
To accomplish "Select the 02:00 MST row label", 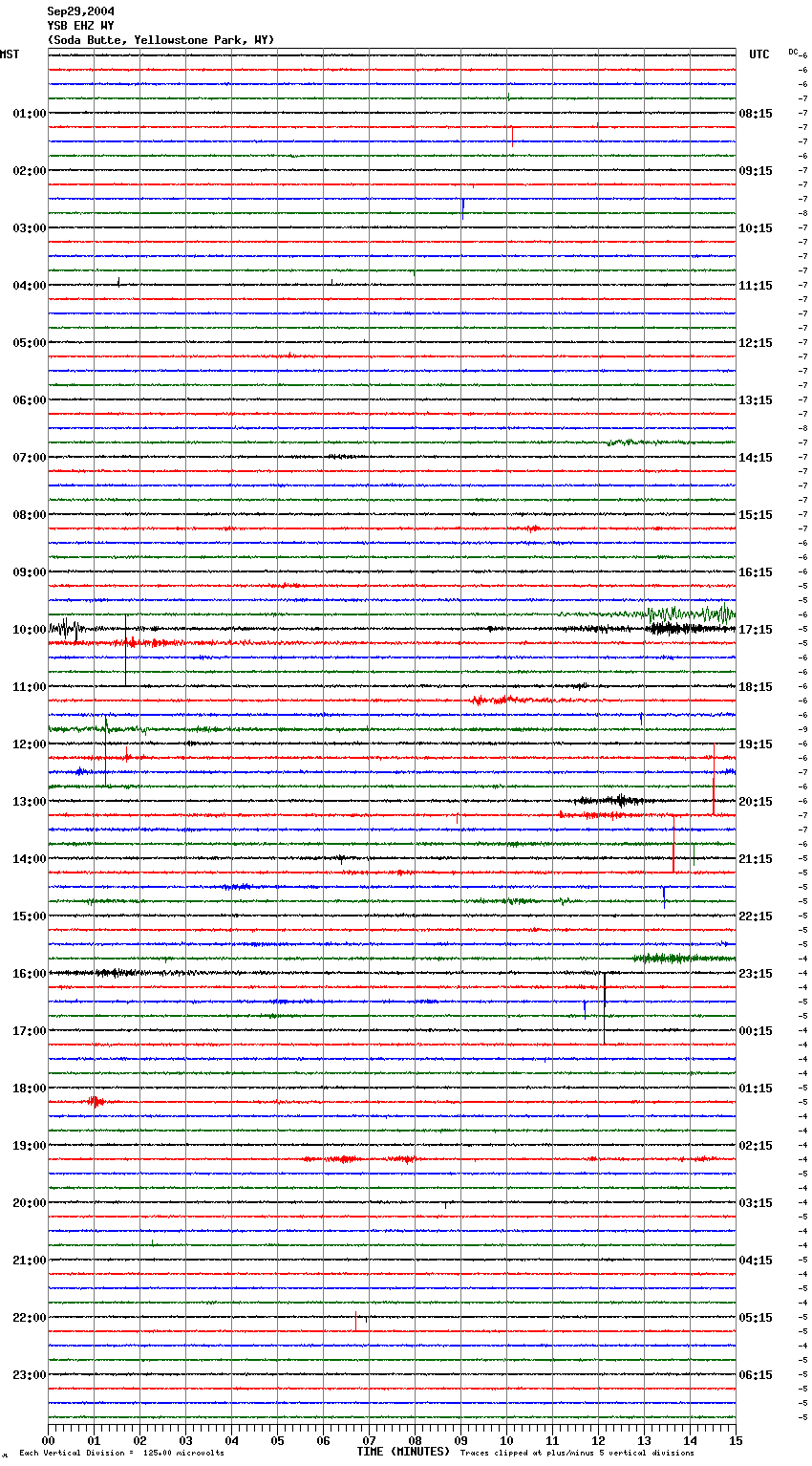I will [x=30, y=171].
